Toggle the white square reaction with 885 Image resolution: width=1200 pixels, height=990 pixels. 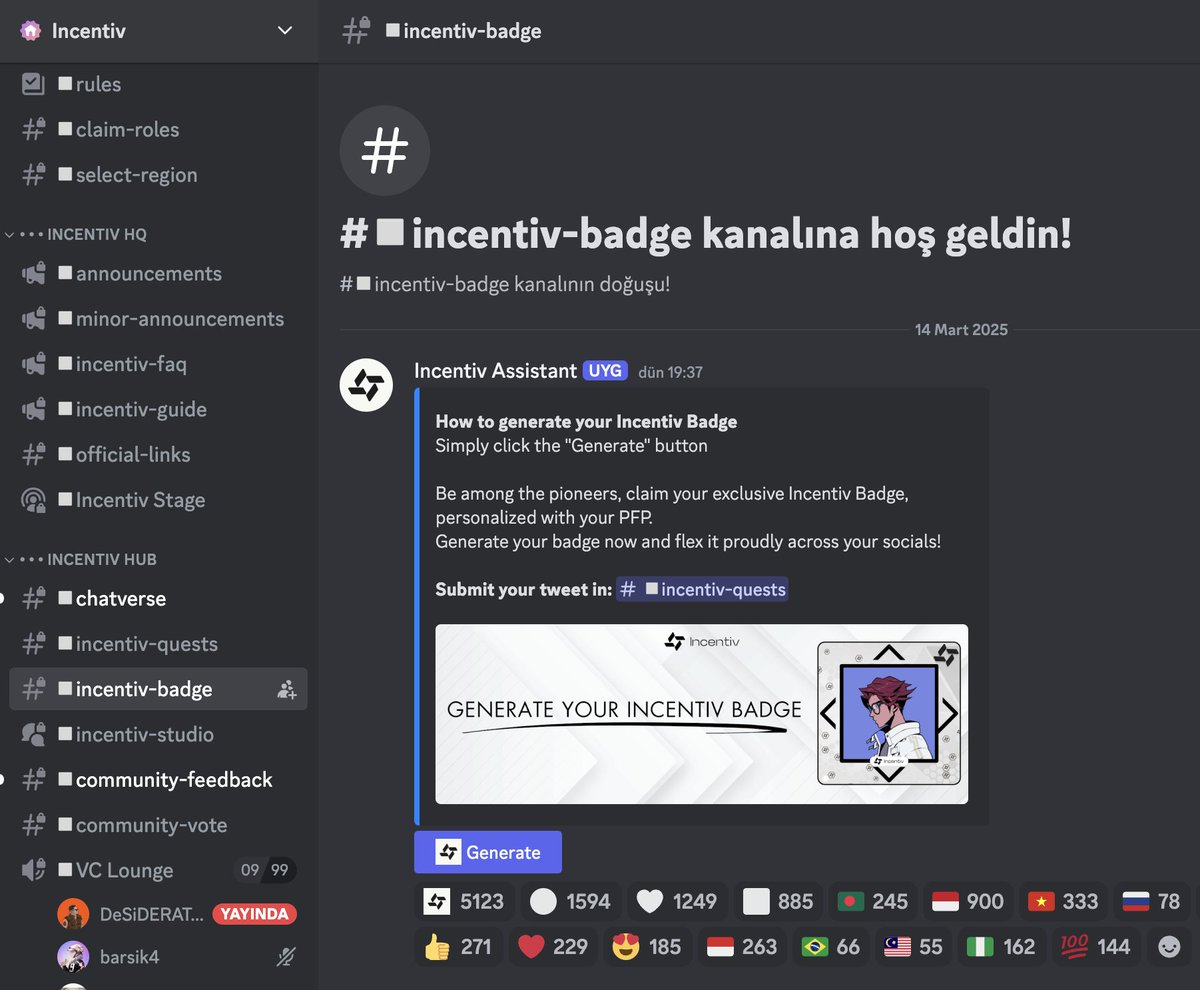point(779,901)
